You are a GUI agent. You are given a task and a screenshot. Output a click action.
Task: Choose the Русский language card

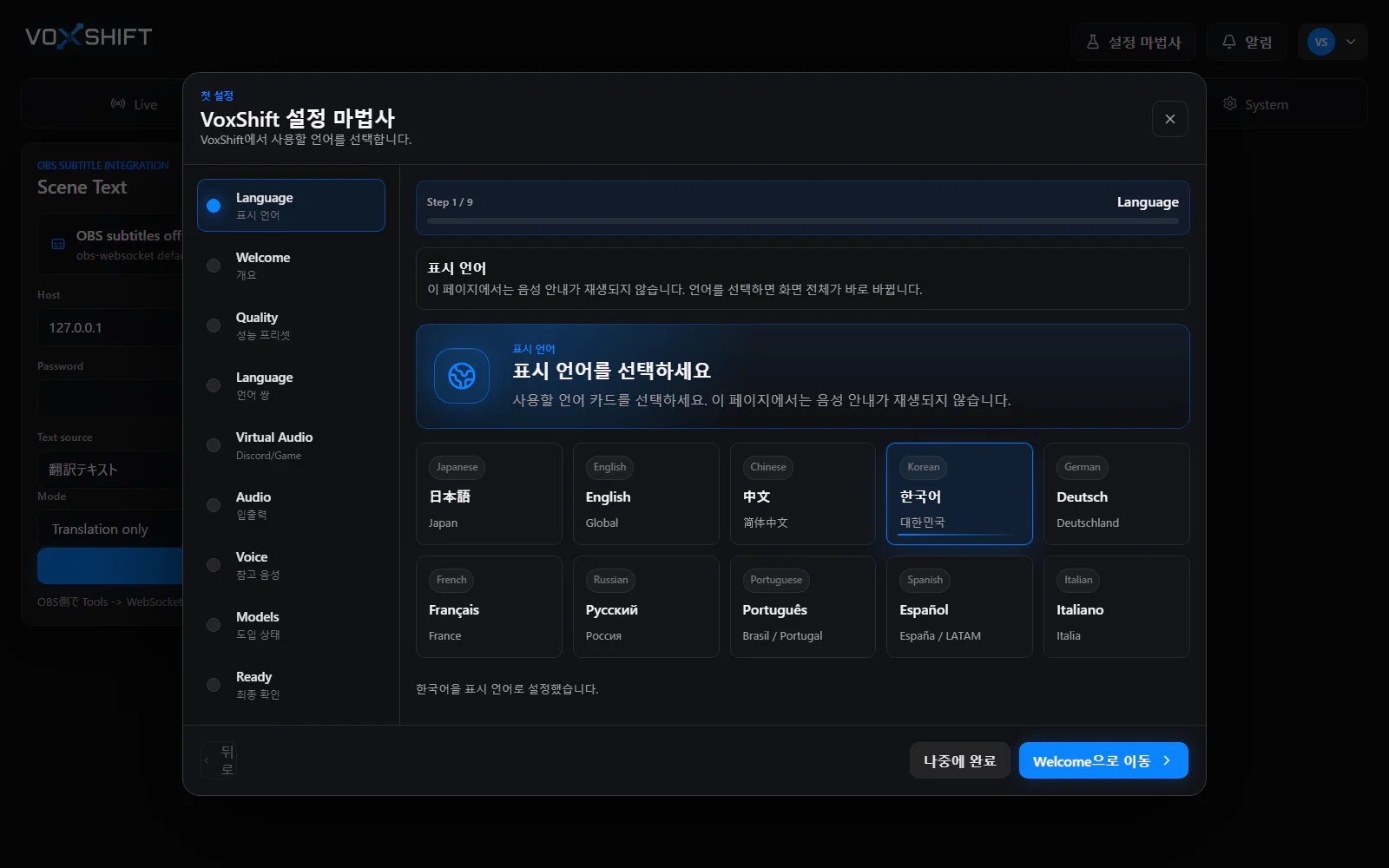click(x=646, y=607)
